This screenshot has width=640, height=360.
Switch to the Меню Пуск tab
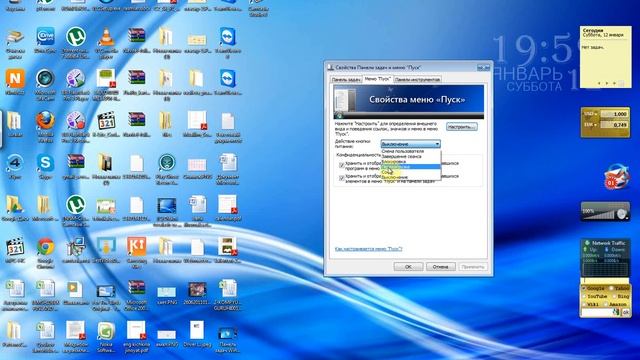pyautogui.click(x=378, y=79)
